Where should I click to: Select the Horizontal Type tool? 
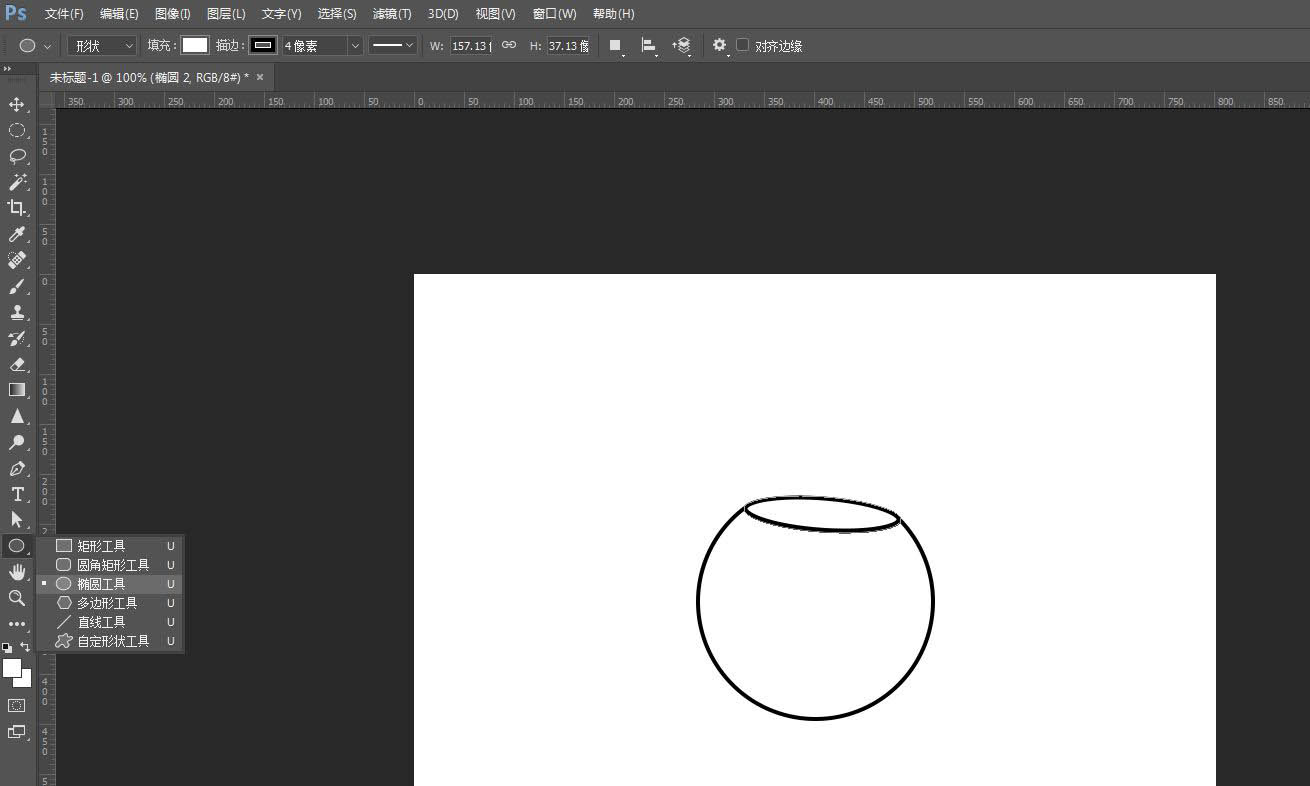click(x=17, y=494)
